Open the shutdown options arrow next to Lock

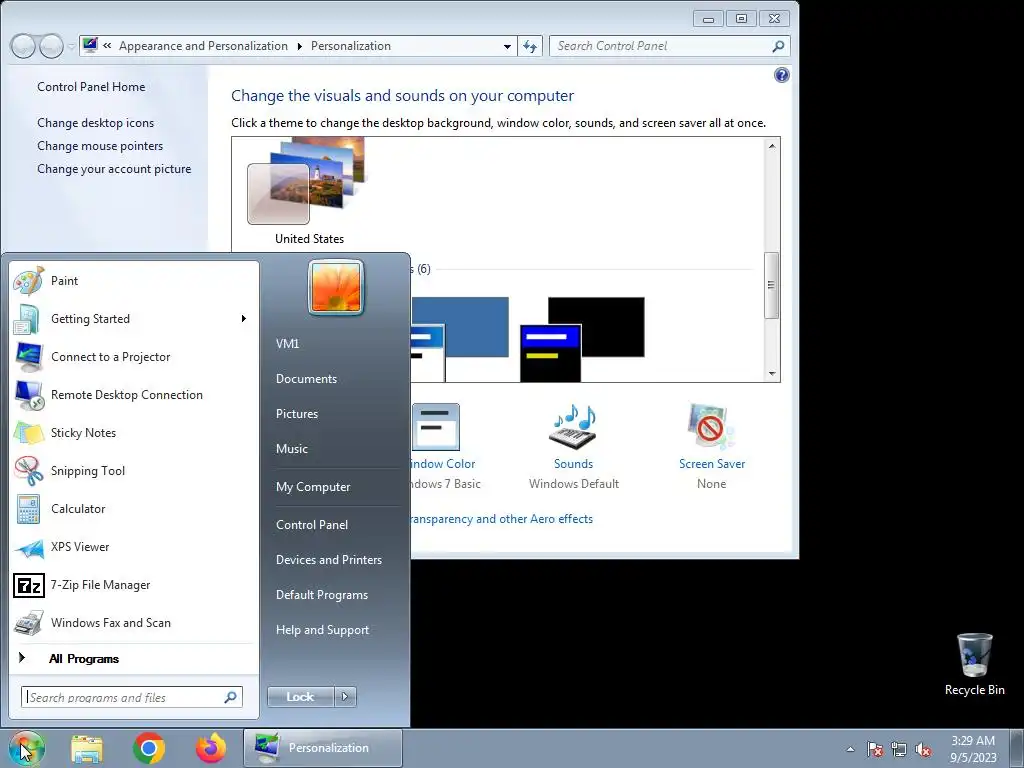[345, 697]
